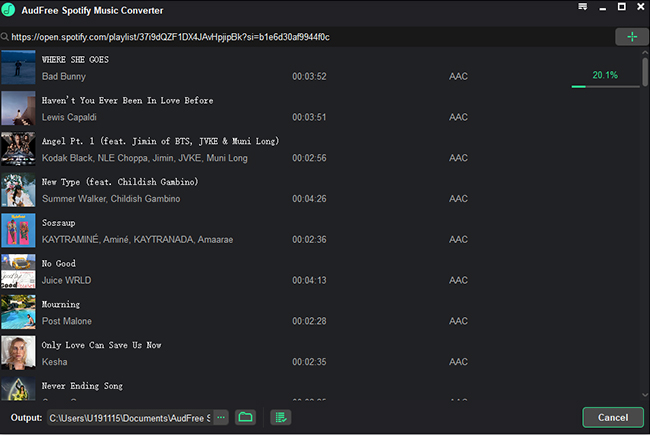Viewport: 650px width, 435px height.
Task: Click duration 00:02:36
Action: point(309,240)
